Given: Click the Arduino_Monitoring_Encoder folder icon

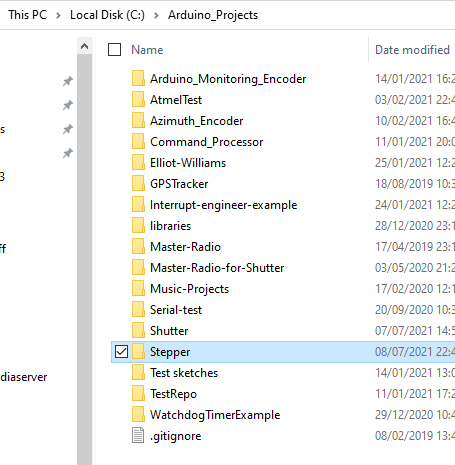Looking at the screenshot, I should [x=138, y=79].
